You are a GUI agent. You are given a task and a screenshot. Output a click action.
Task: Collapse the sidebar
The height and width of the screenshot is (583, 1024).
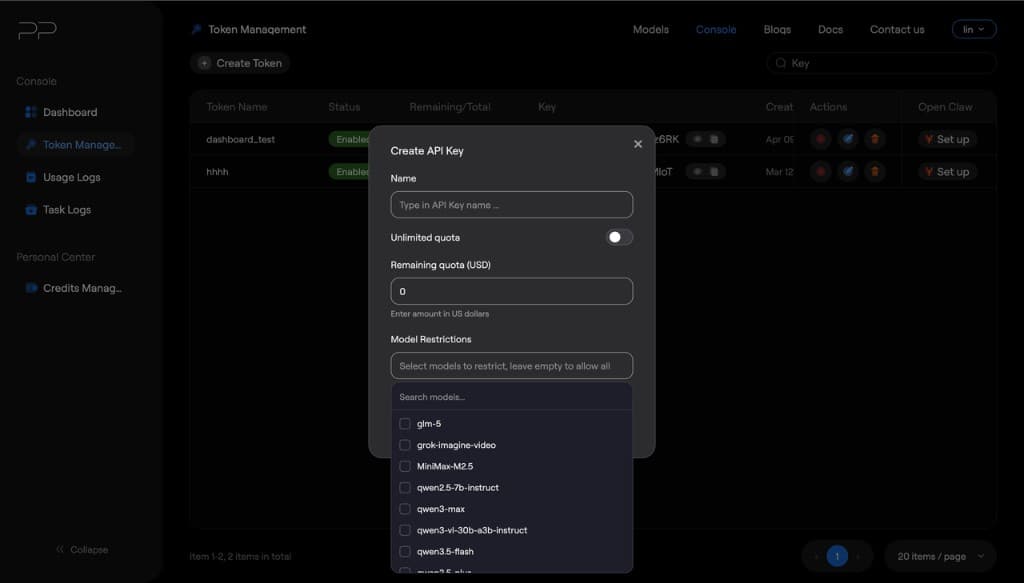tap(82, 550)
